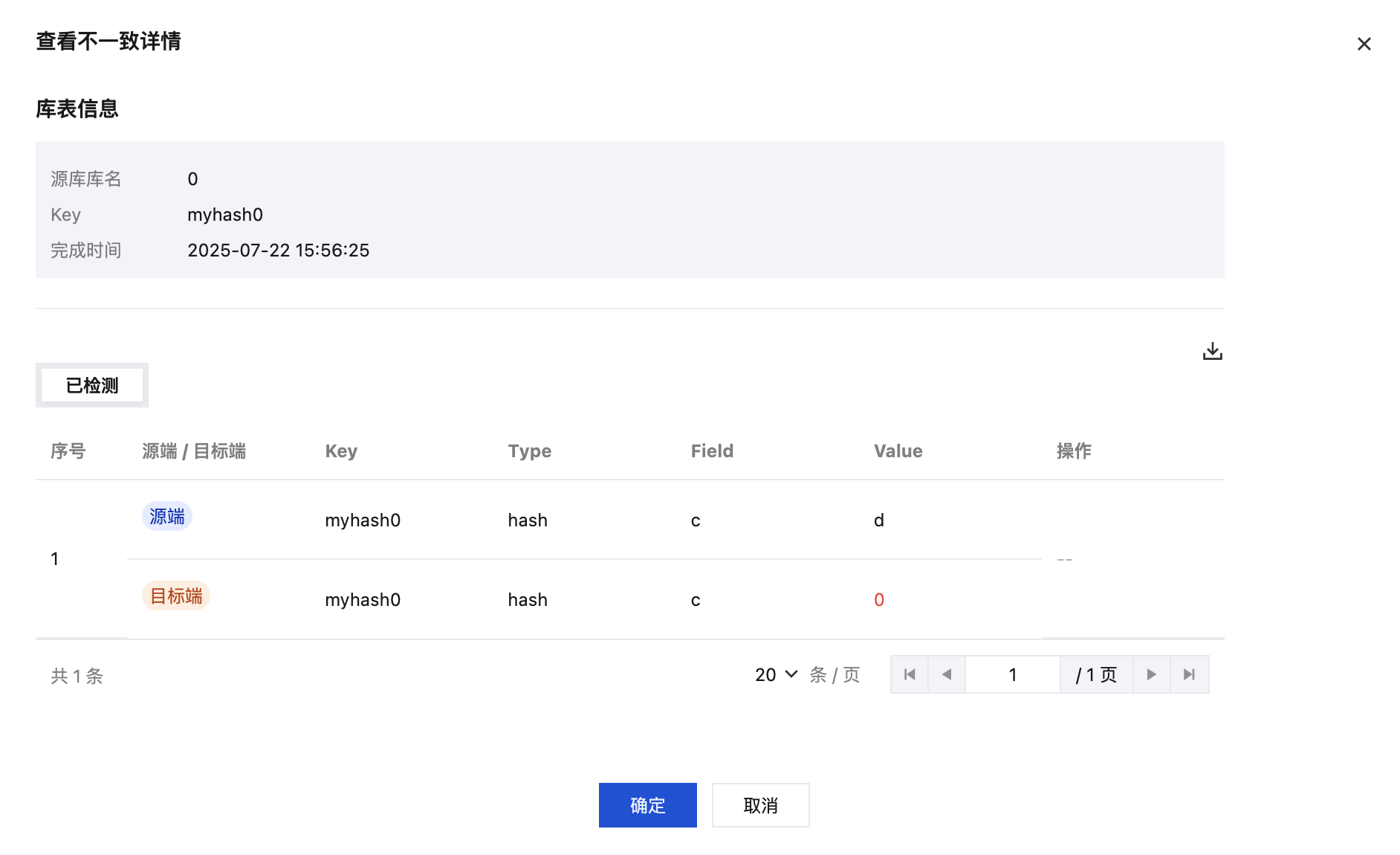Viewport: 1400px width, 855px height.
Task: Click the Value column header
Action: click(898, 451)
